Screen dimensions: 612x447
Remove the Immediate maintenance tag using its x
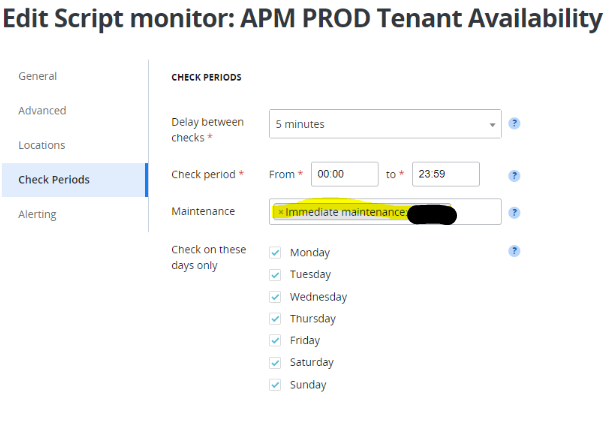281,212
